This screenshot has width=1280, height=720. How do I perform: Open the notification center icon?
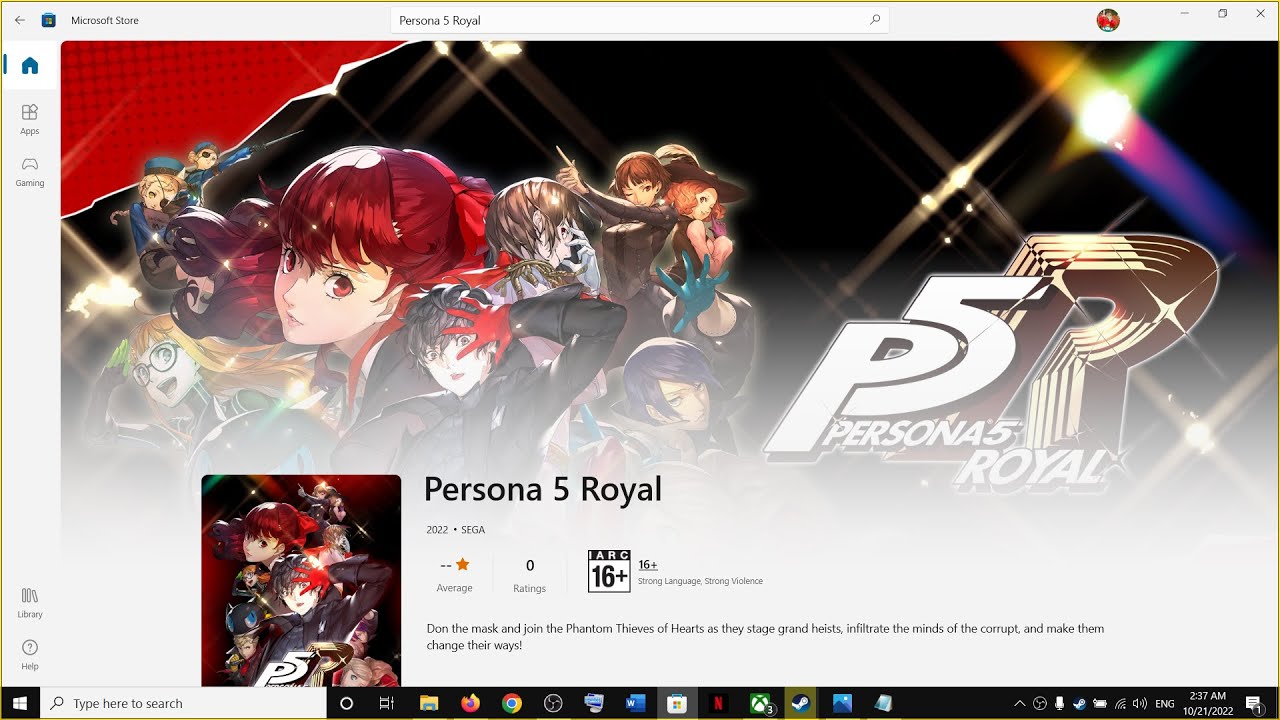point(1254,704)
